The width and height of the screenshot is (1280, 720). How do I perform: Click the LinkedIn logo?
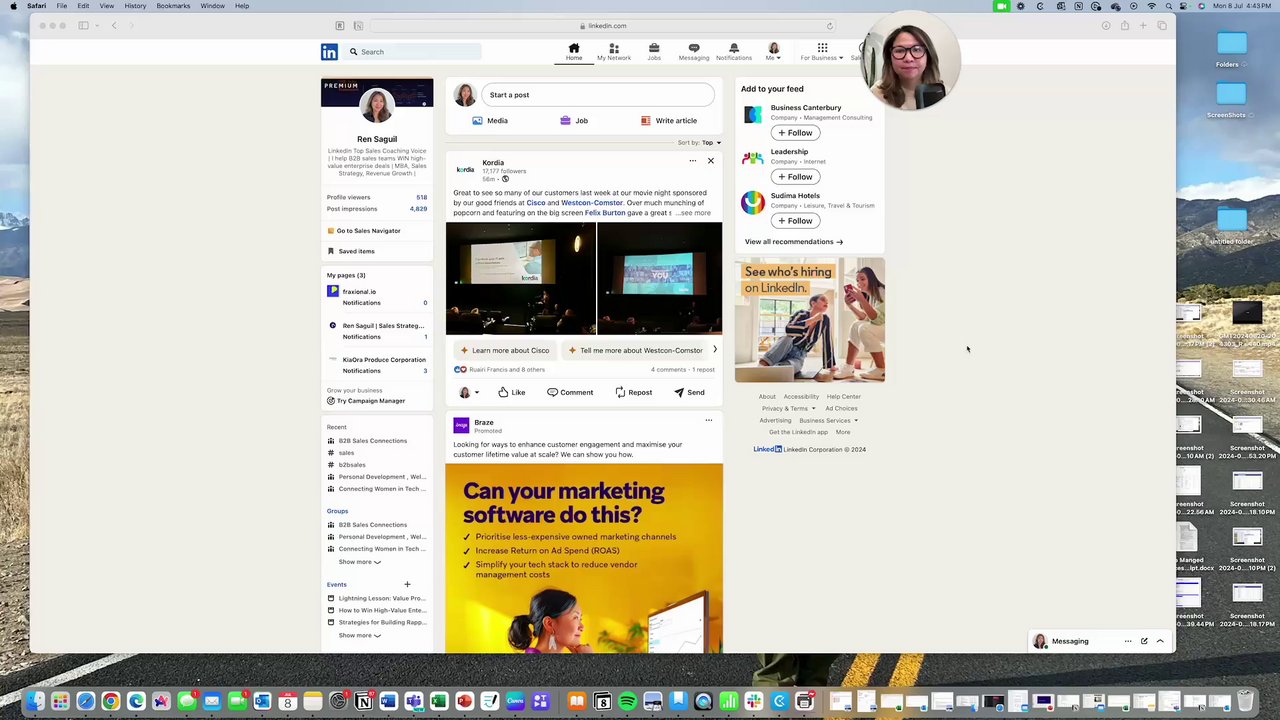[329, 52]
